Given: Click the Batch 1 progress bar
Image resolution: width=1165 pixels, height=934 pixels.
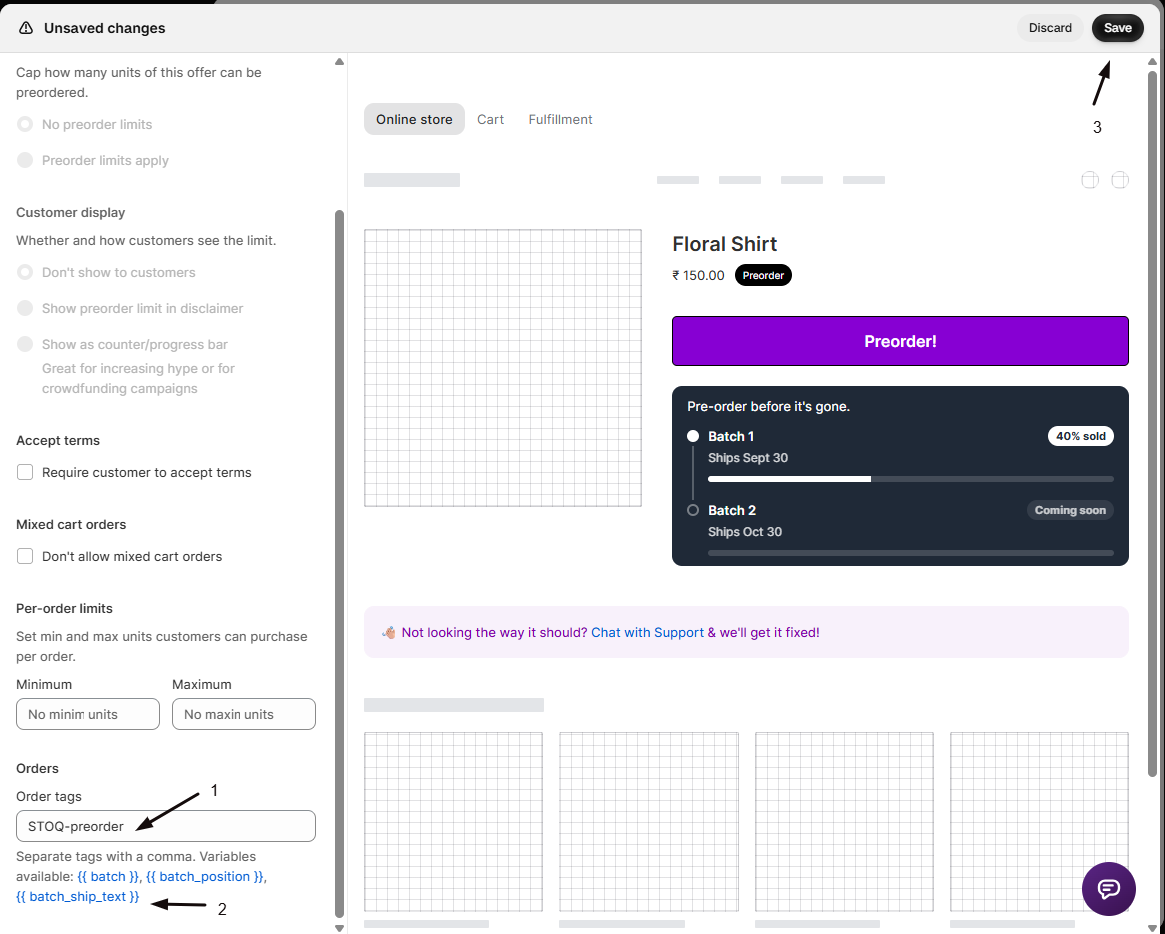Looking at the screenshot, I should pyautogui.click(x=910, y=479).
